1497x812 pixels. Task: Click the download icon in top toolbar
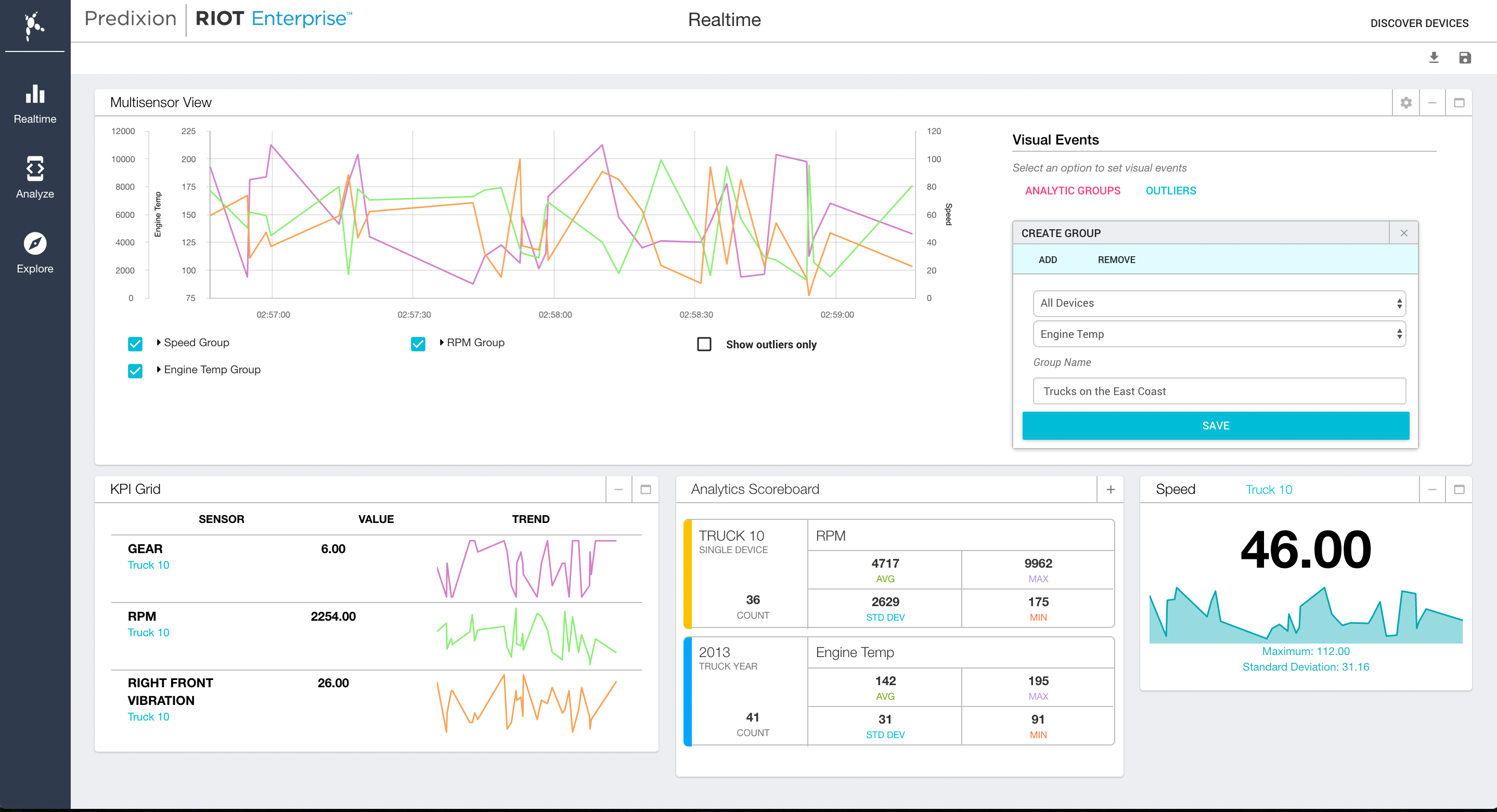click(x=1434, y=58)
